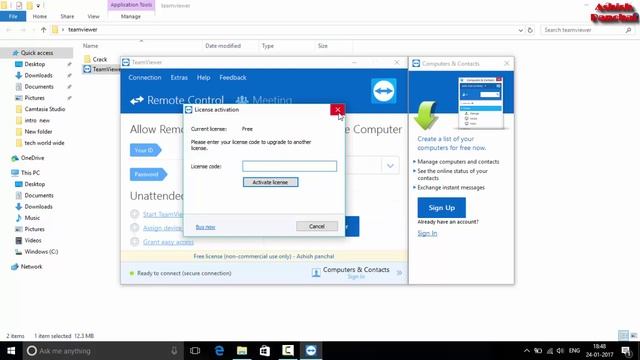
Task: Click the Computers & Contacts person icon
Action: 316,273
